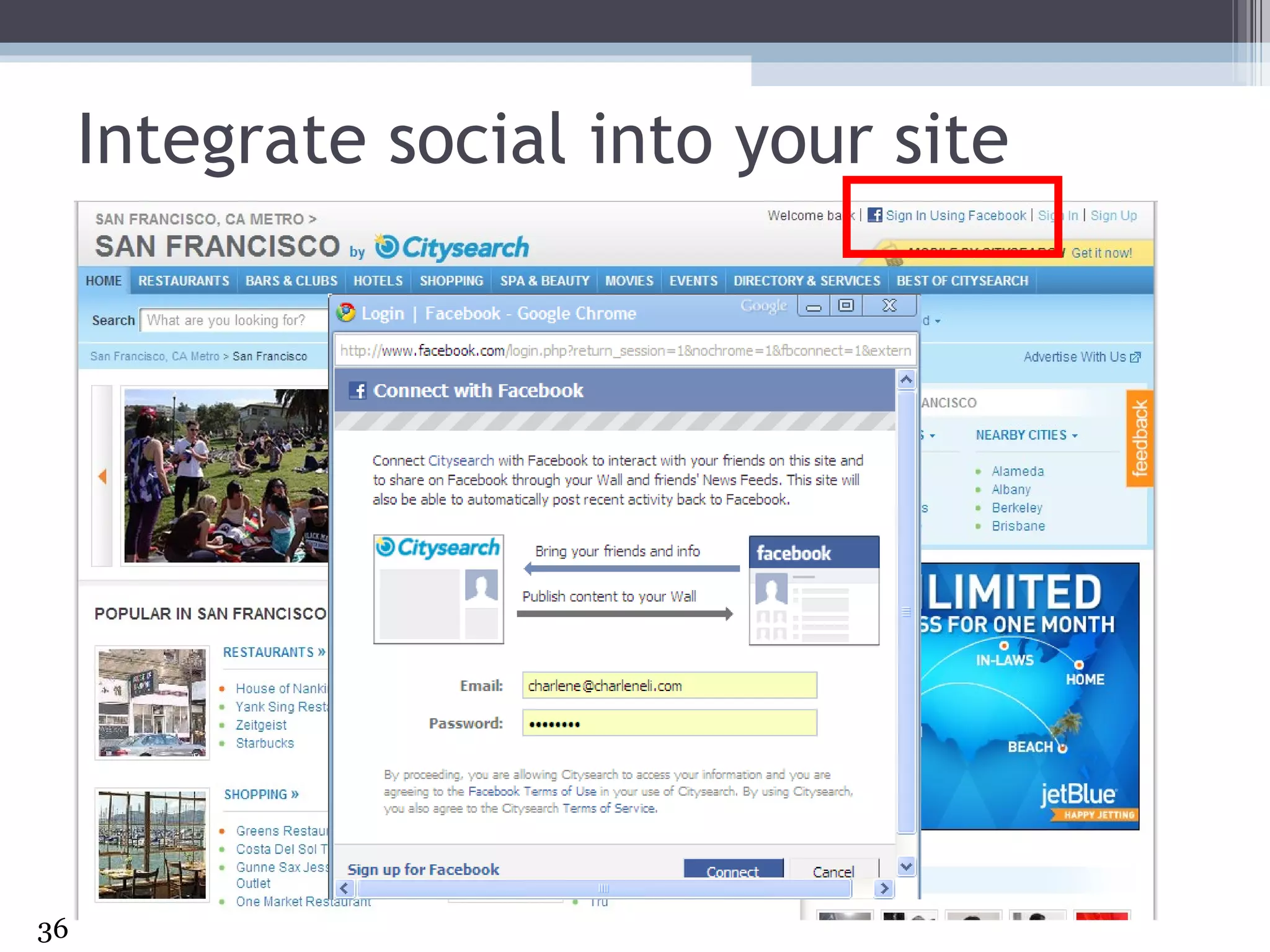The width and height of the screenshot is (1270, 952).
Task: Click the Advertise With Us link
Action: [x=1074, y=357]
